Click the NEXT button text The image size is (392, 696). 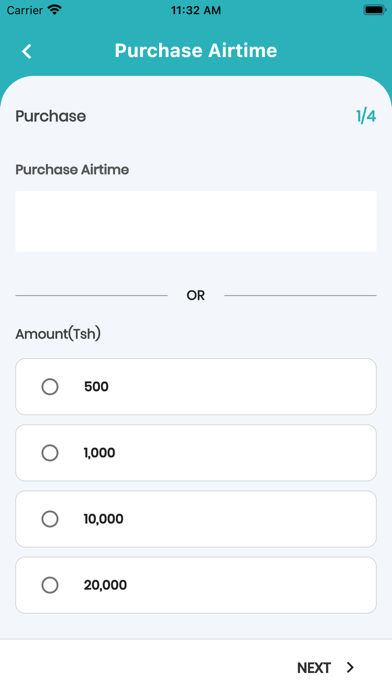coord(314,668)
